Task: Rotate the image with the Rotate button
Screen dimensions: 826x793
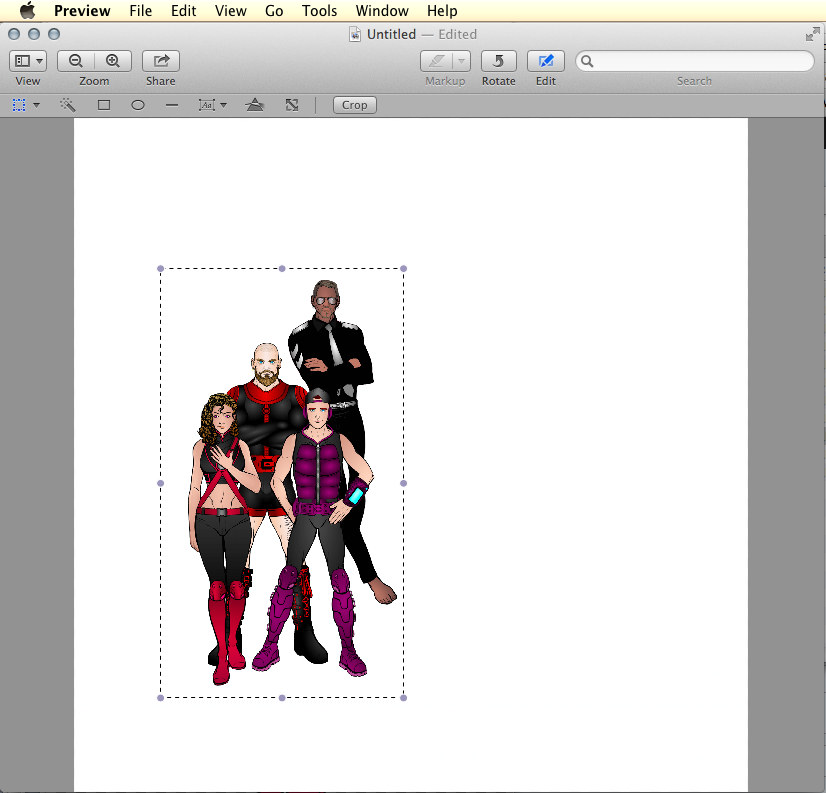Action: pyautogui.click(x=498, y=61)
